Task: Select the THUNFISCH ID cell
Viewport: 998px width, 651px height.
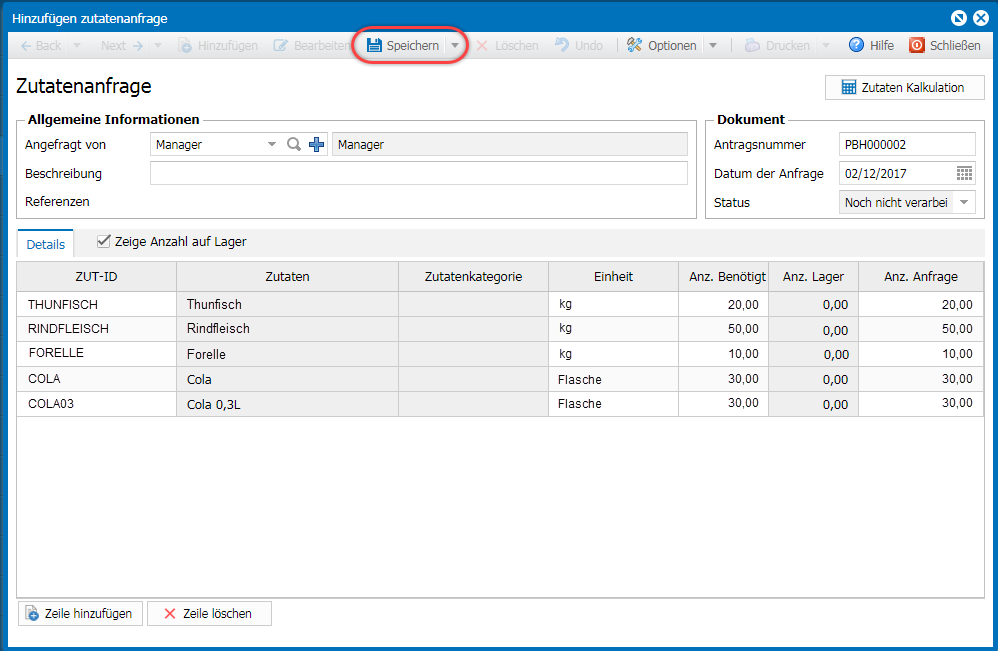Action: pos(96,304)
